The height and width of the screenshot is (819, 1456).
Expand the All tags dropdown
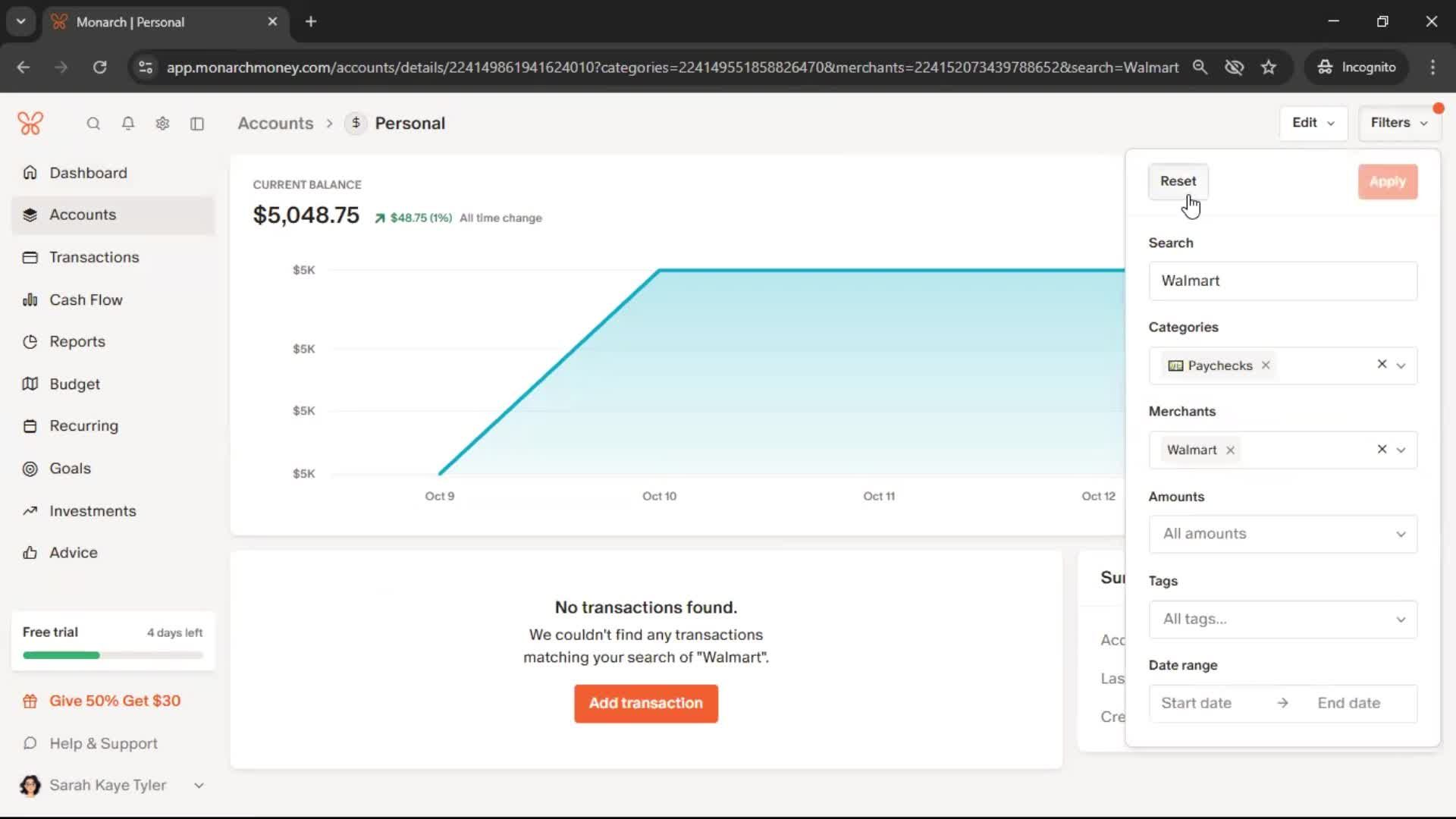click(x=1282, y=619)
